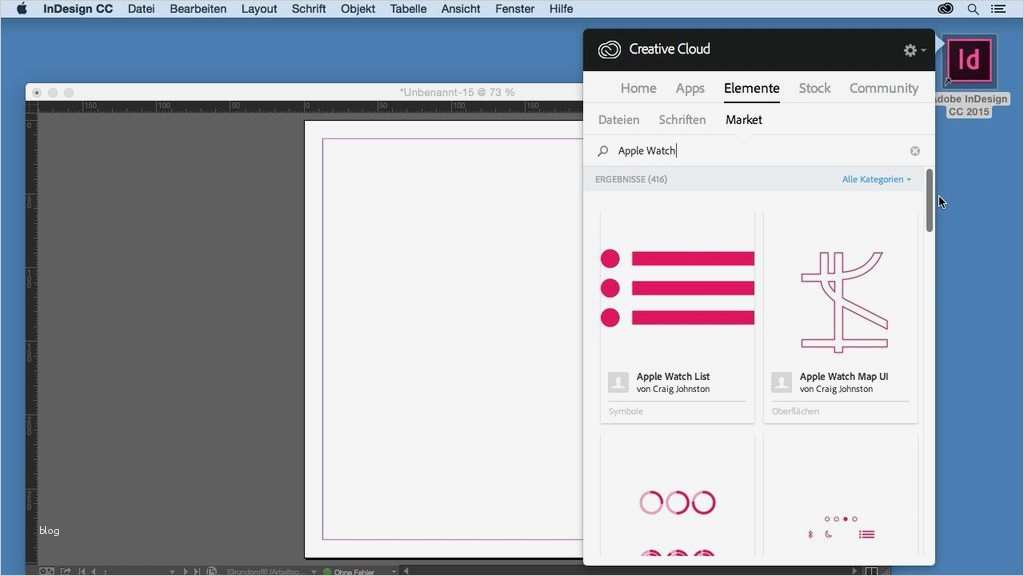1024x576 pixels.
Task: Open the Apple menu
Action: (x=22, y=8)
